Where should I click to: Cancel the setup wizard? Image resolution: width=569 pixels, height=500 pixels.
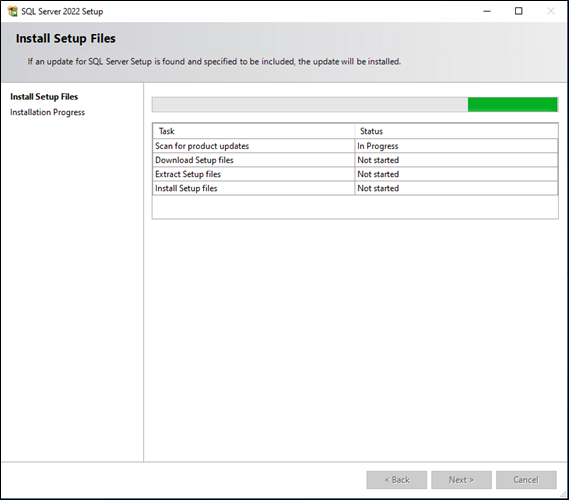(526, 480)
